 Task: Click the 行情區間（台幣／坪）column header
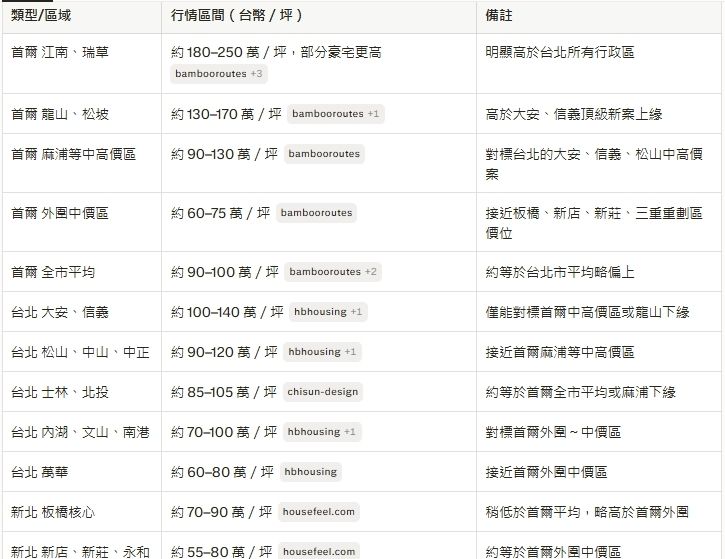pos(237,16)
